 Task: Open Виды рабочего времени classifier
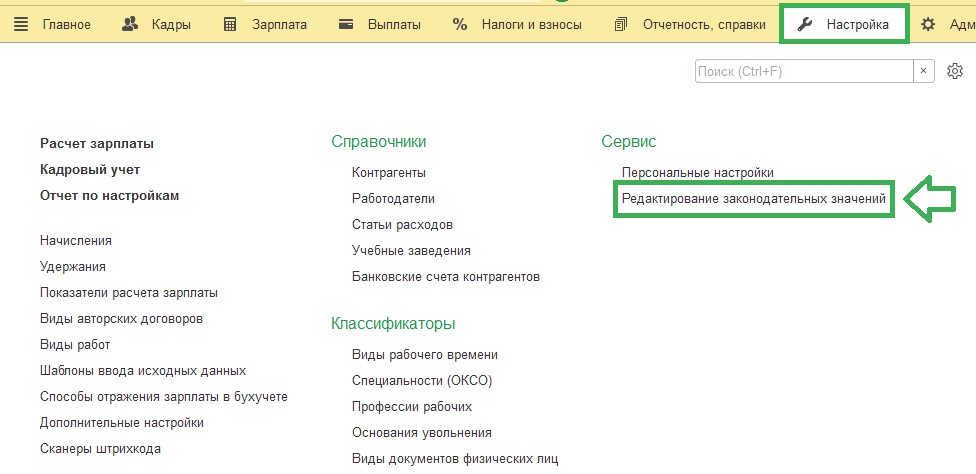click(425, 355)
